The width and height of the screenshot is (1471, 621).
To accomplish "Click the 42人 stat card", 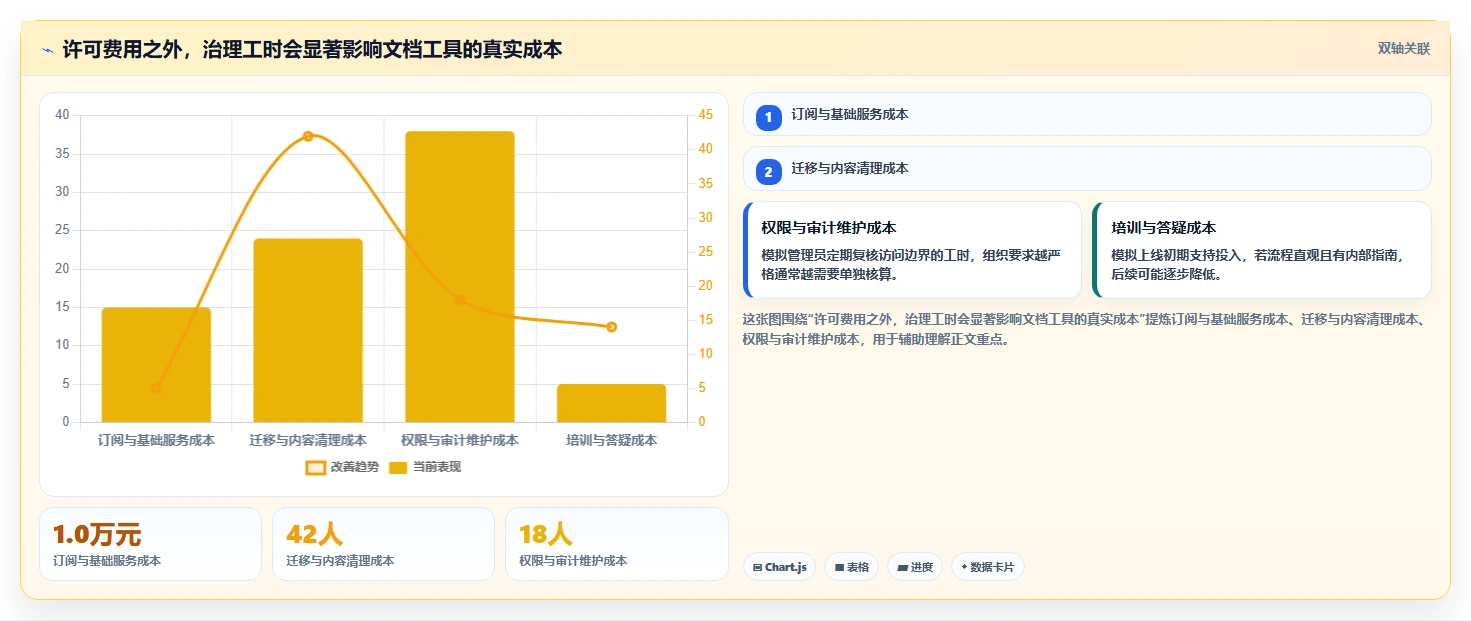I will point(383,544).
